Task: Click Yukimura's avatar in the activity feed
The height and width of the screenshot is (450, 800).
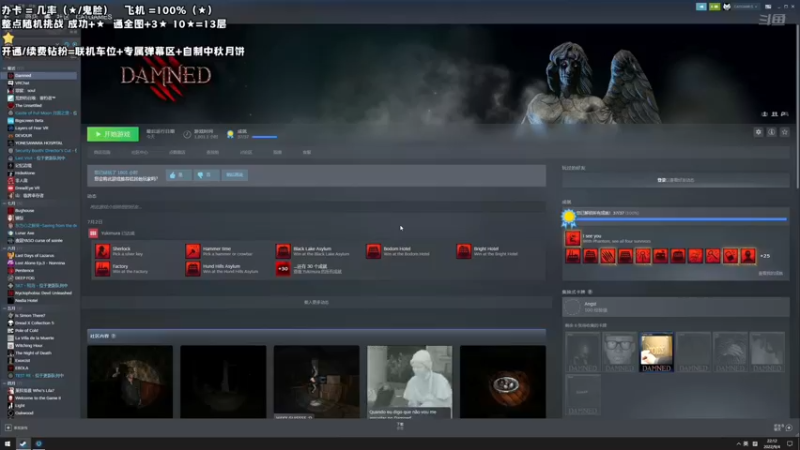Action: [93, 233]
